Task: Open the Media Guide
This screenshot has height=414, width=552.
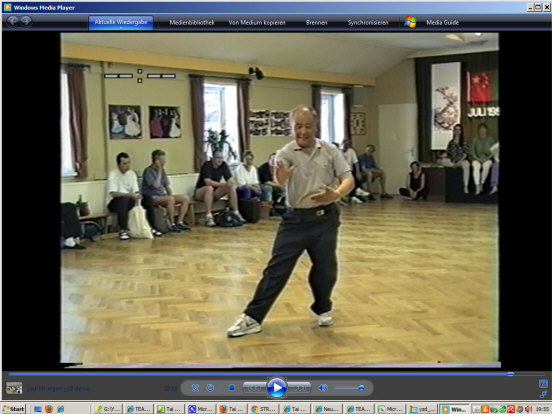Action: 443,23
